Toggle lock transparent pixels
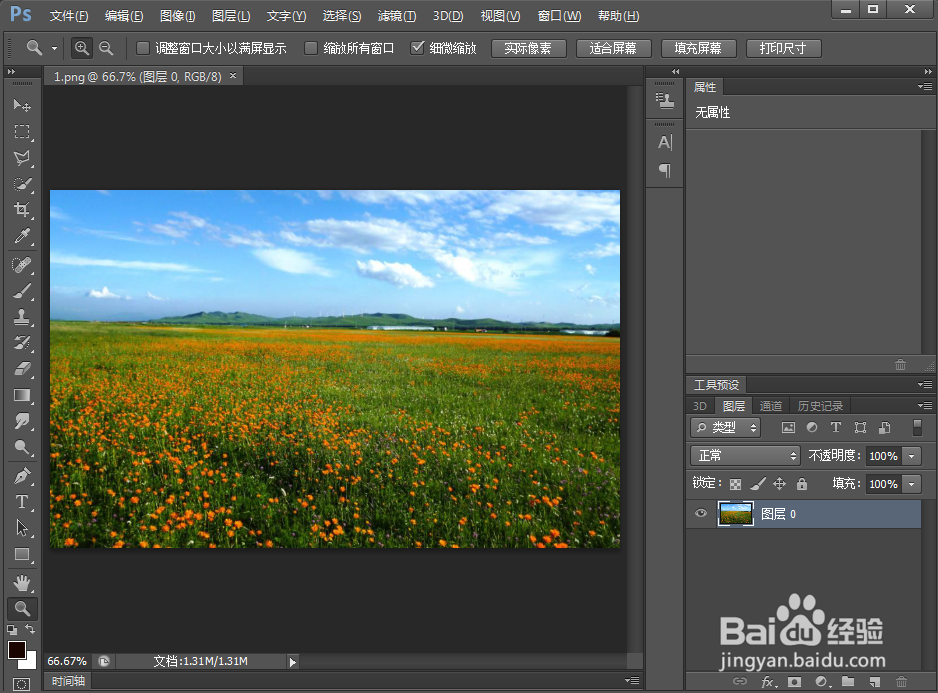Viewport: 938px width, 693px height. [735, 484]
